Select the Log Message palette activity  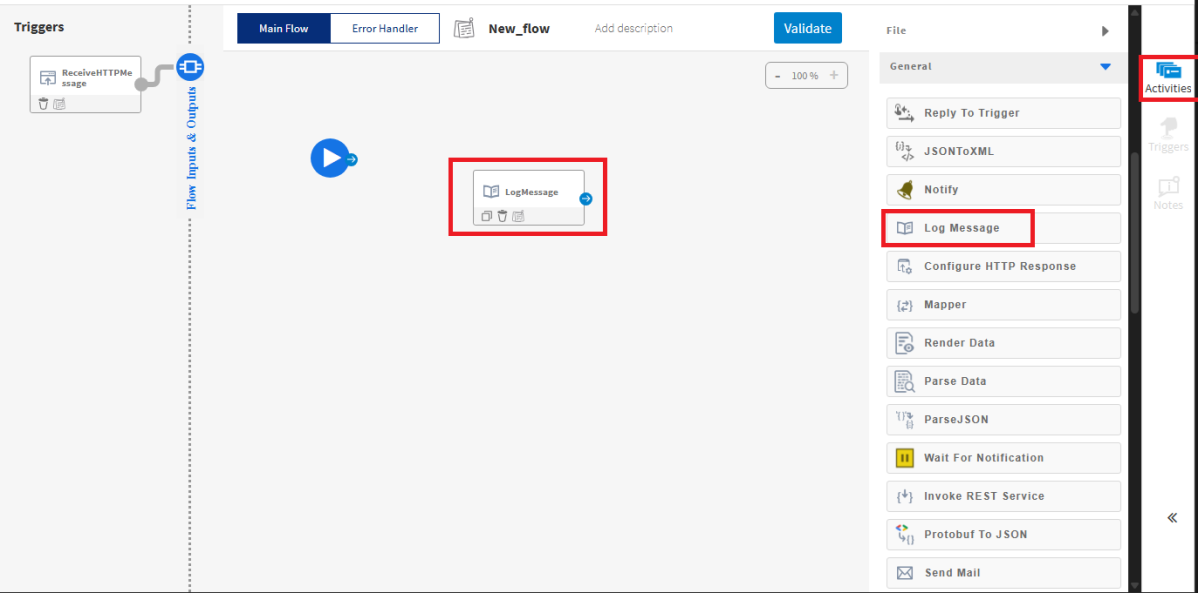click(1004, 228)
